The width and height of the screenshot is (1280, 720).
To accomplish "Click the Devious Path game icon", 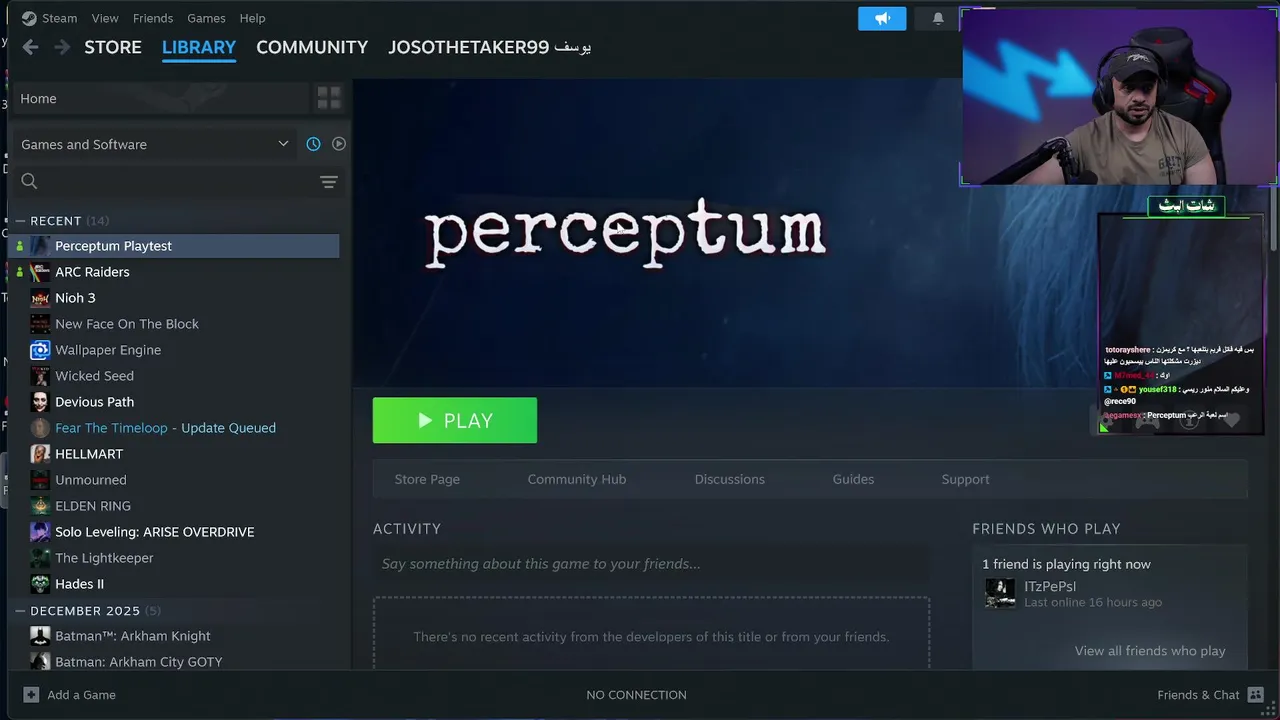I will tap(40, 402).
